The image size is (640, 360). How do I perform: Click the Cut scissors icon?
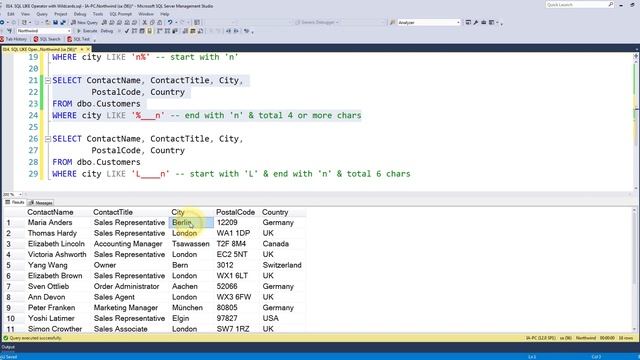click(144, 22)
